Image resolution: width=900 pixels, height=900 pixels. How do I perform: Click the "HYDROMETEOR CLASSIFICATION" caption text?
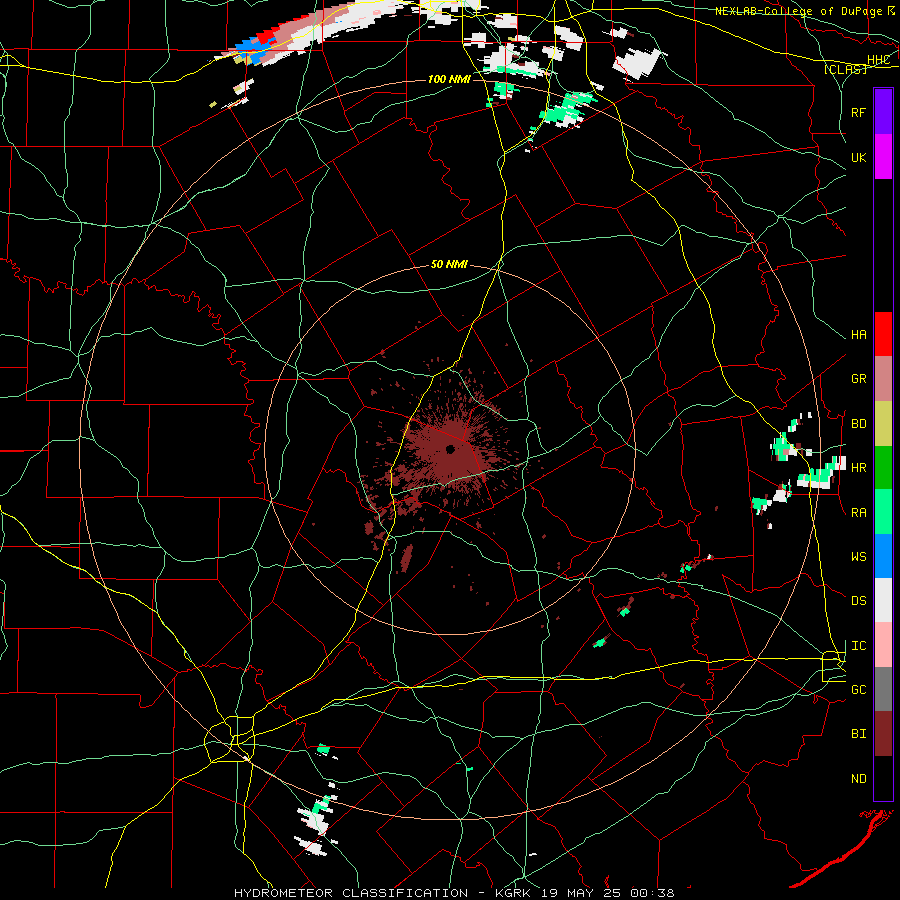(351, 893)
